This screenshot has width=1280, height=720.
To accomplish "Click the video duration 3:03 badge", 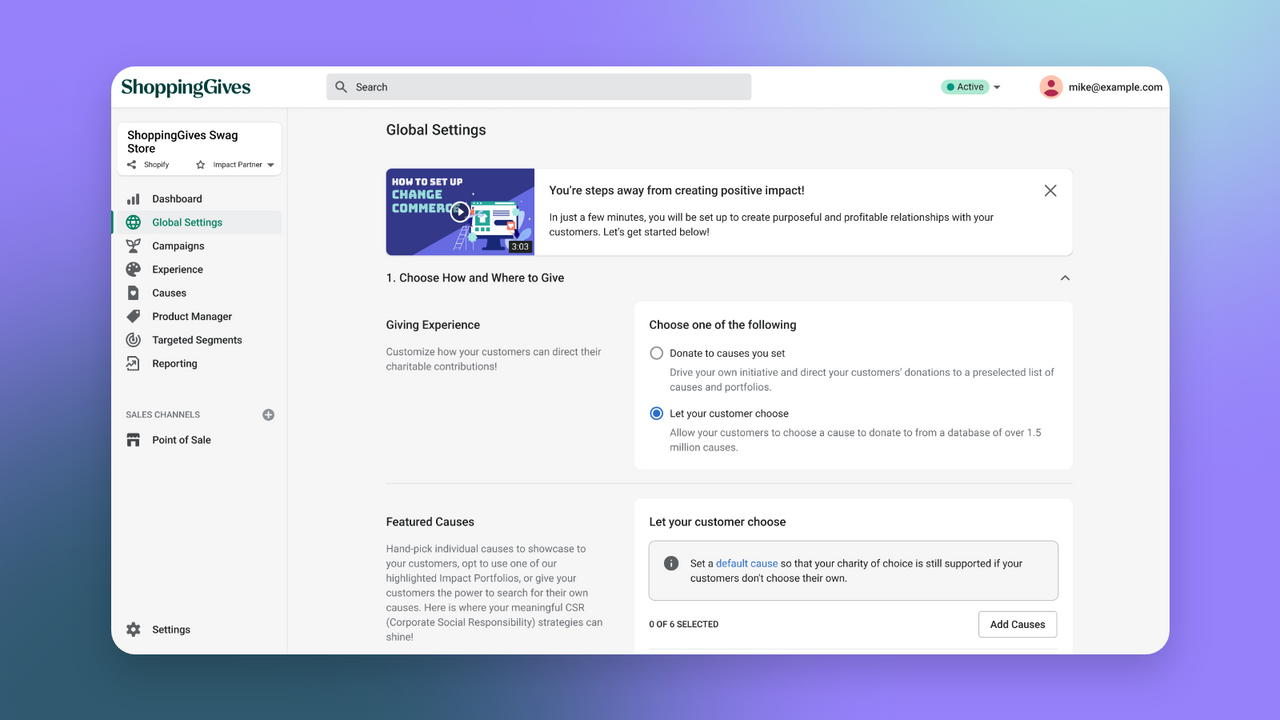I will 520,246.
